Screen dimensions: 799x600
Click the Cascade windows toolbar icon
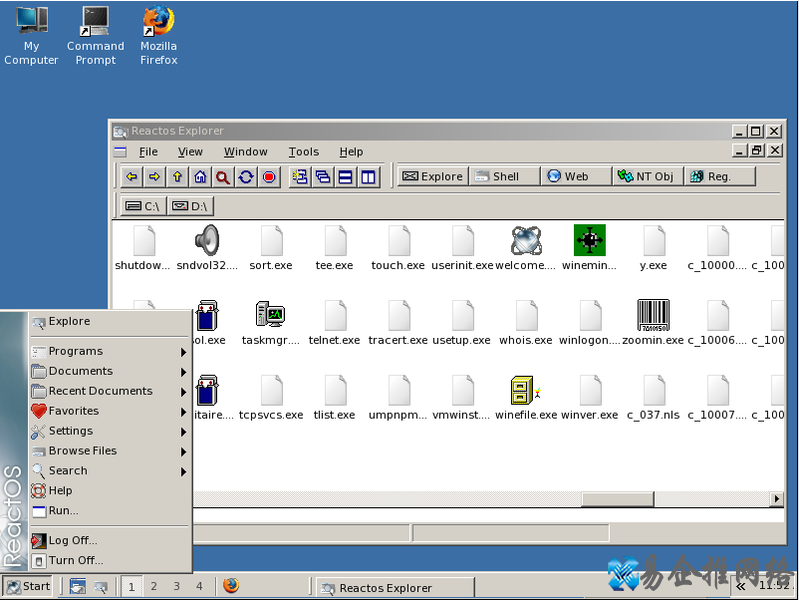coord(323,177)
